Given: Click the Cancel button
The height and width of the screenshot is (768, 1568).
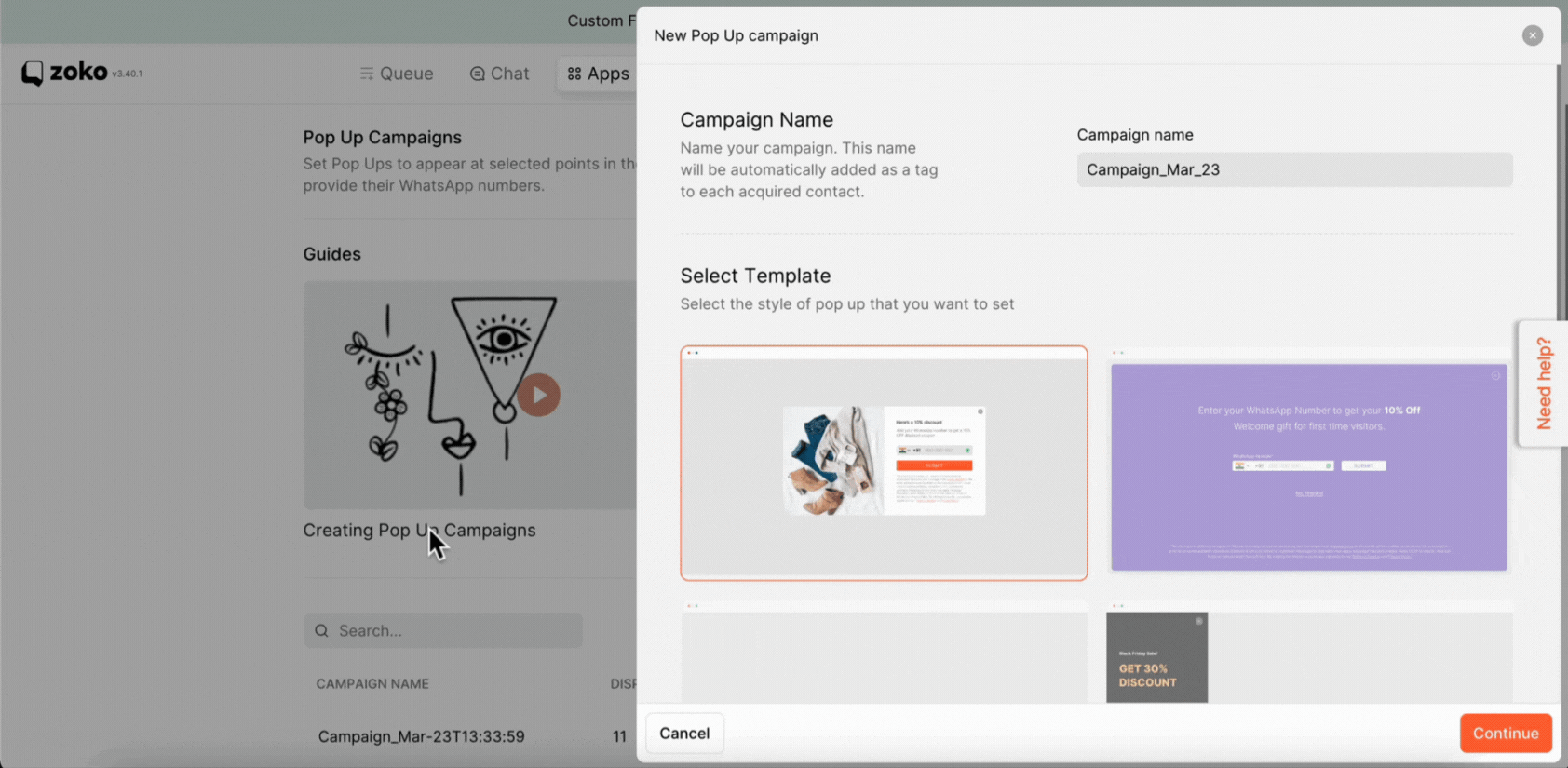Looking at the screenshot, I should click(x=684, y=734).
